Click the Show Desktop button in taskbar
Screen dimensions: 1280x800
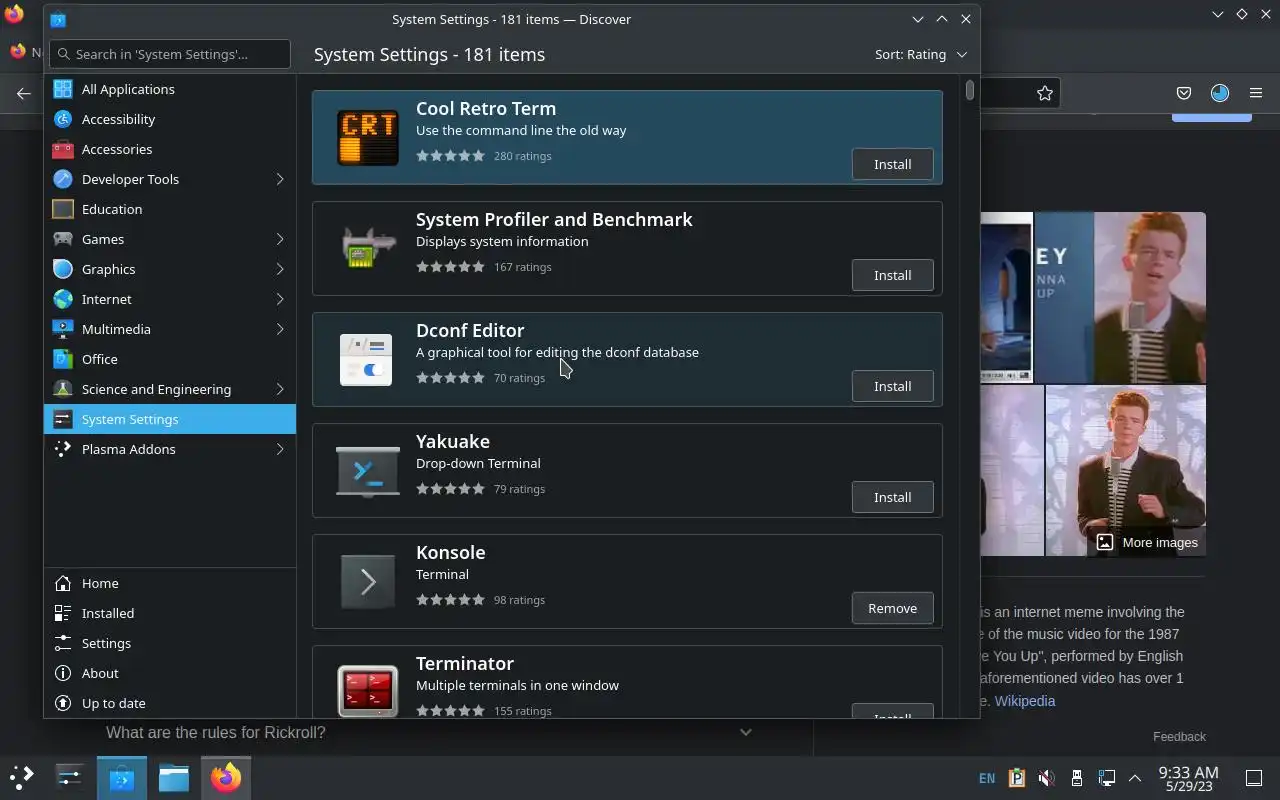coord(1254,778)
